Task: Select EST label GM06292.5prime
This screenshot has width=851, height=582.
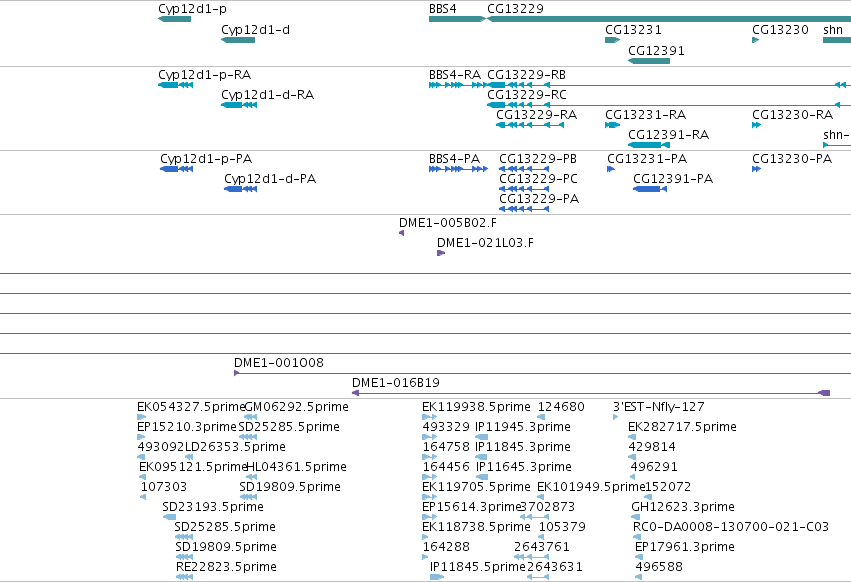Action: click(296, 407)
